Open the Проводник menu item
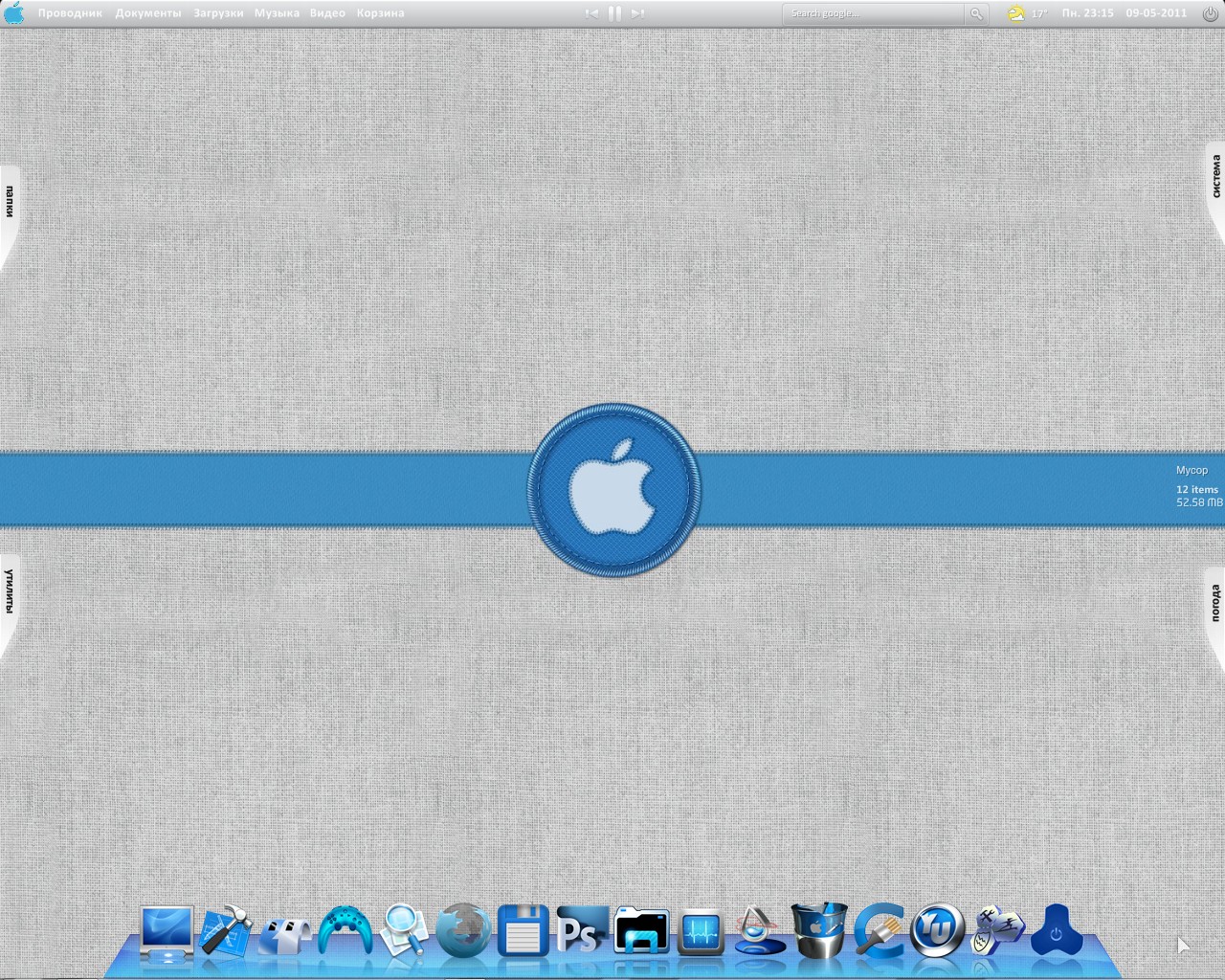The width and height of the screenshot is (1225, 980). [x=70, y=13]
